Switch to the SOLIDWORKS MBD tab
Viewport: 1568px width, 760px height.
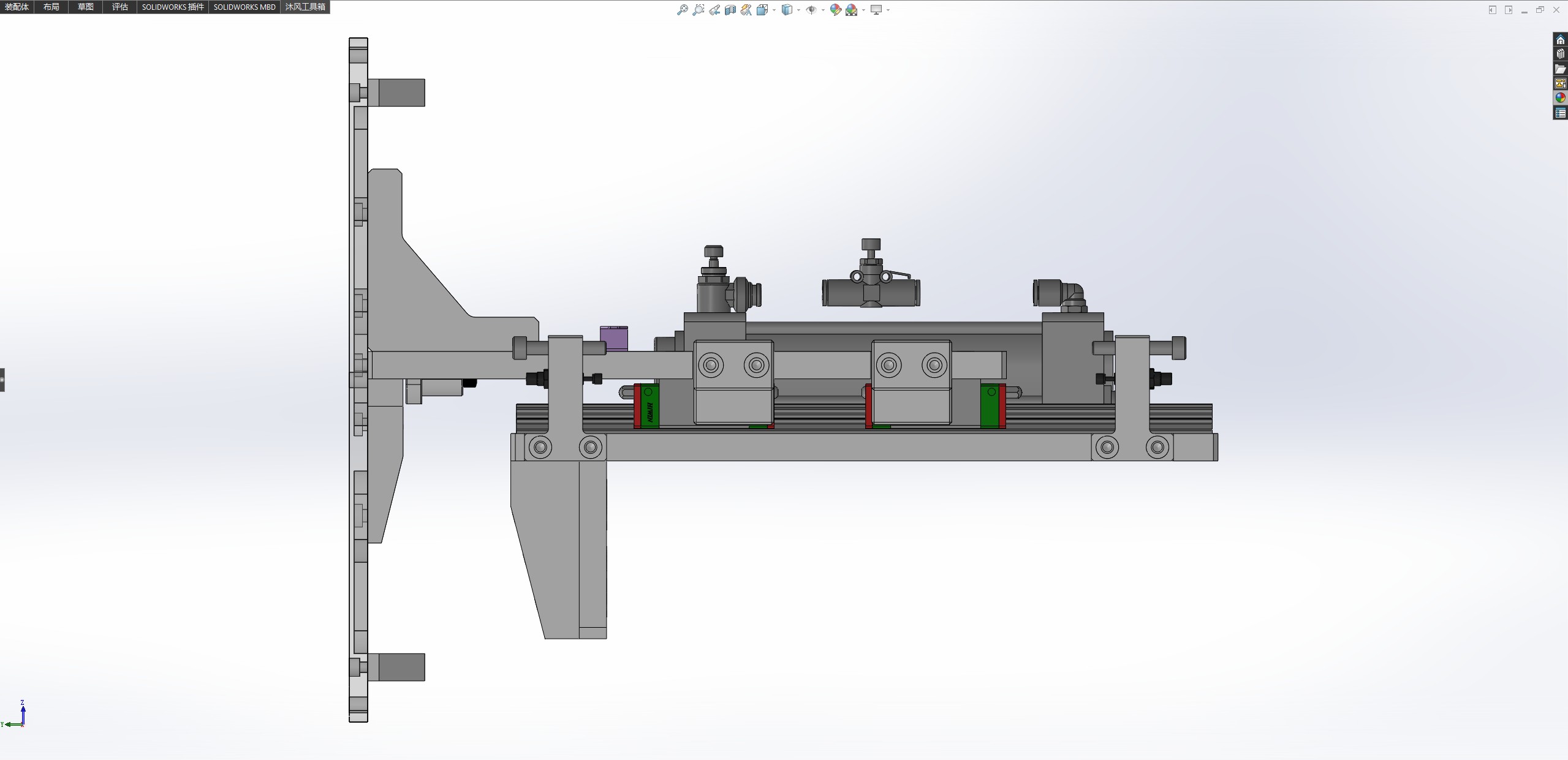tap(244, 7)
